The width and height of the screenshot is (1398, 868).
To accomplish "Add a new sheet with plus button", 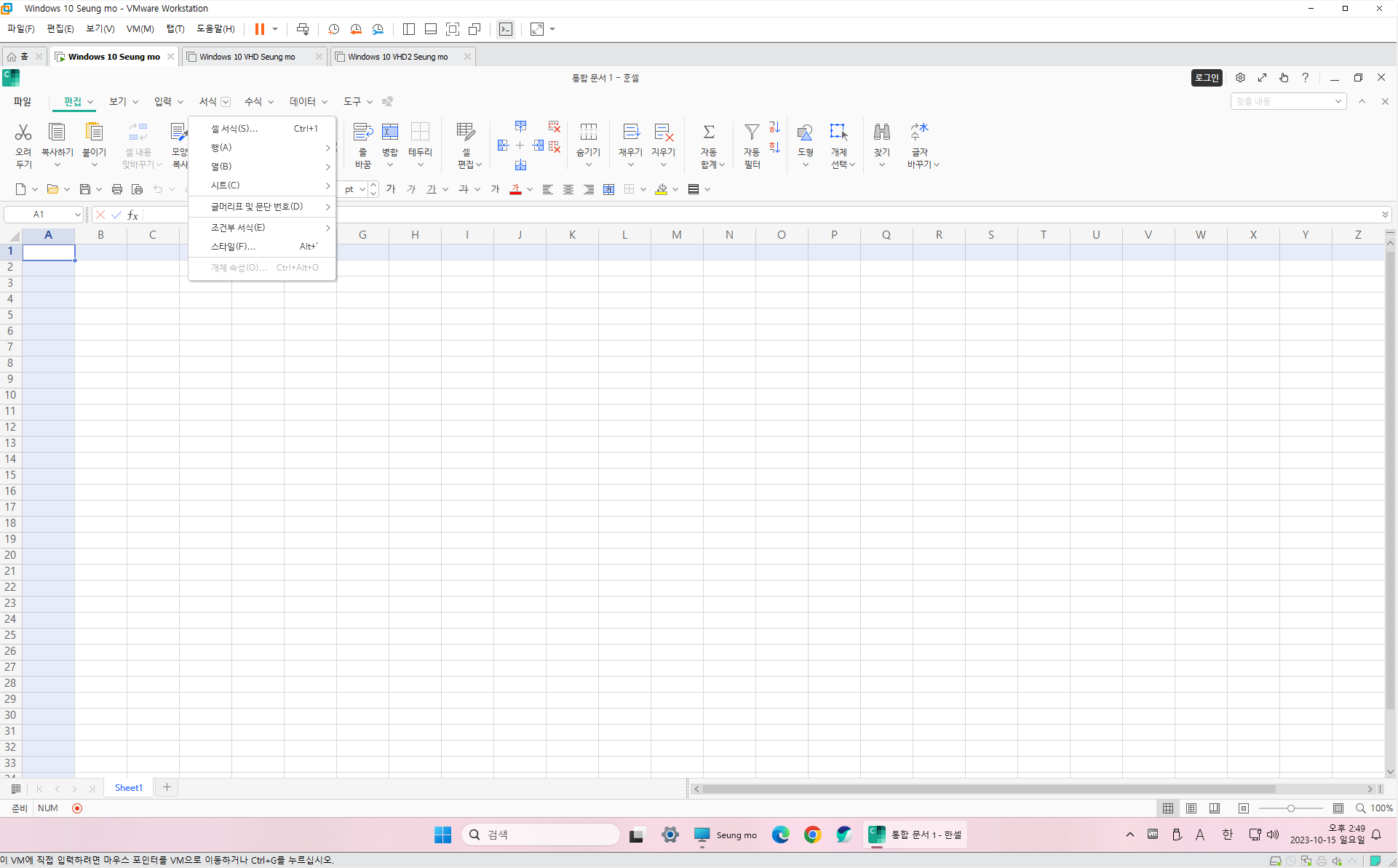I will [167, 787].
